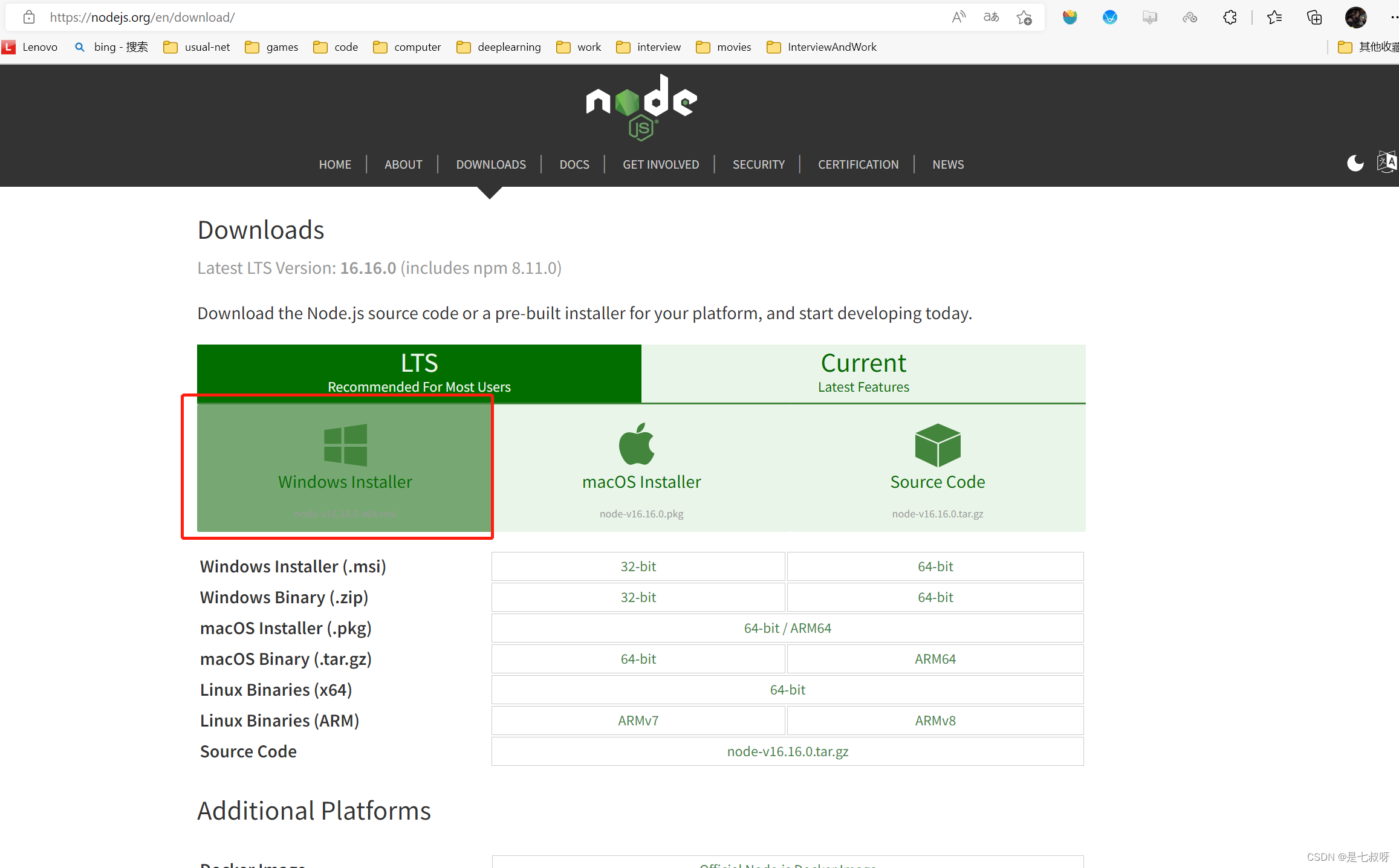
Task: Click the 32-bit Windows Installer option
Action: click(638, 565)
